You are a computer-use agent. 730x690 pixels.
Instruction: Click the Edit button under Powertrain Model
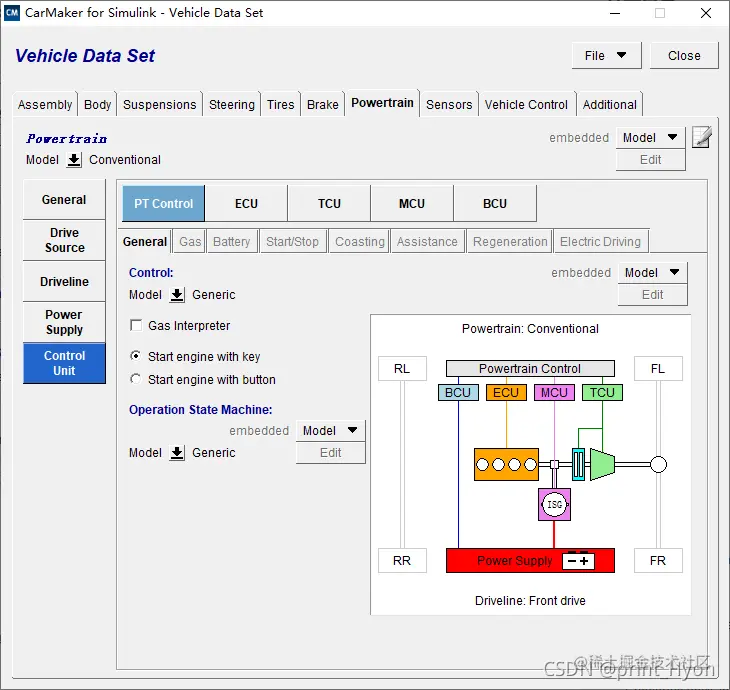click(650, 160)
